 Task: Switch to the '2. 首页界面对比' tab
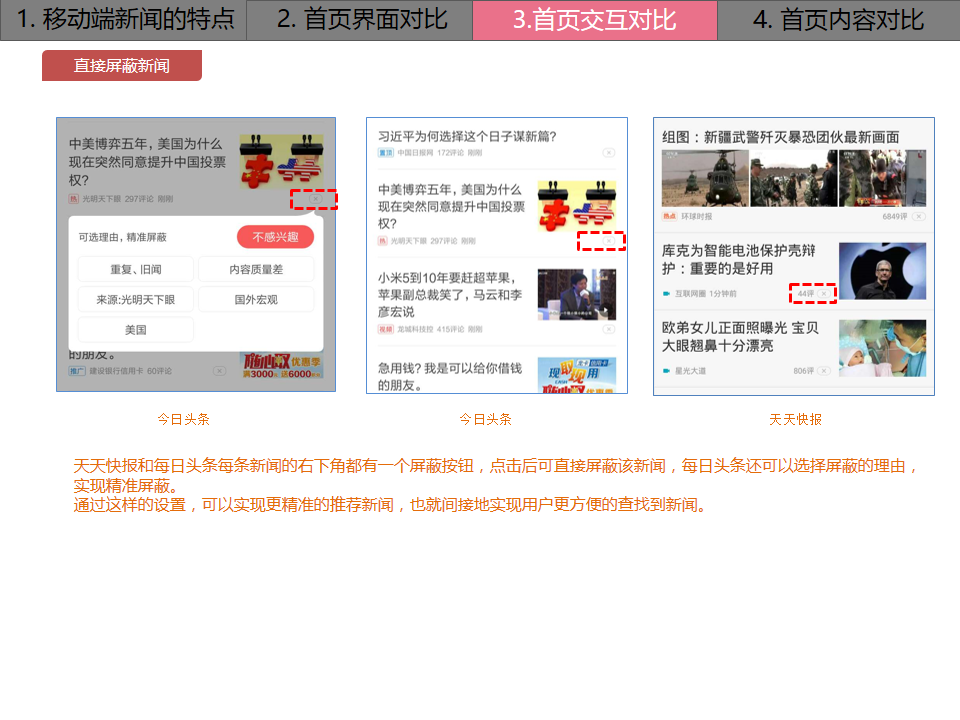360,20
